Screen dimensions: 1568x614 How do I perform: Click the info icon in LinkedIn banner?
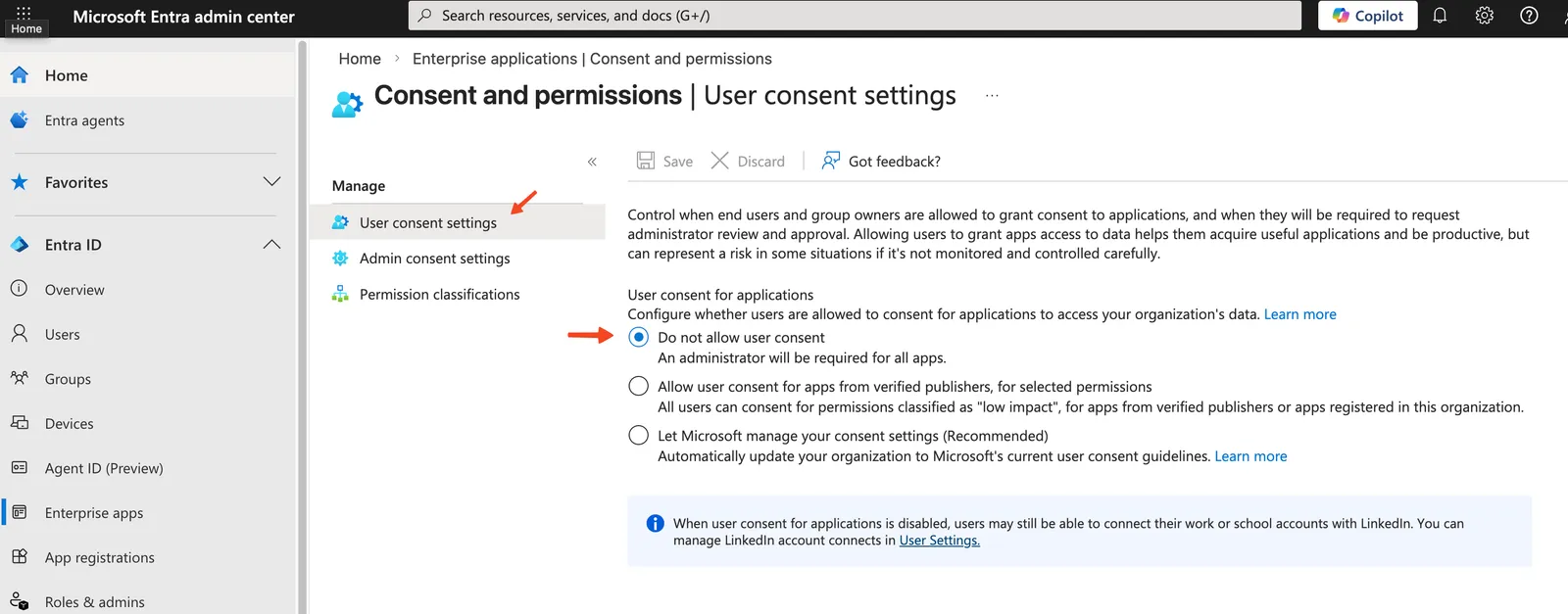pyautogui.click(x=656, y=524)
